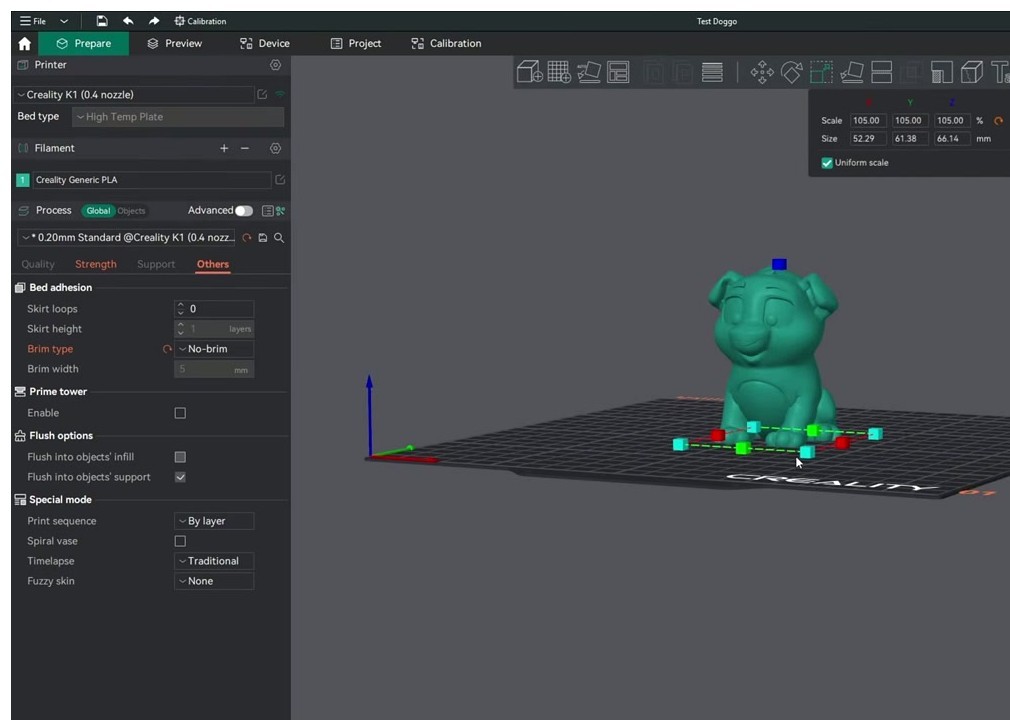Click the Redo arrow icon
The width and height of the screenshot is (1010, 720).
[153, 21]
